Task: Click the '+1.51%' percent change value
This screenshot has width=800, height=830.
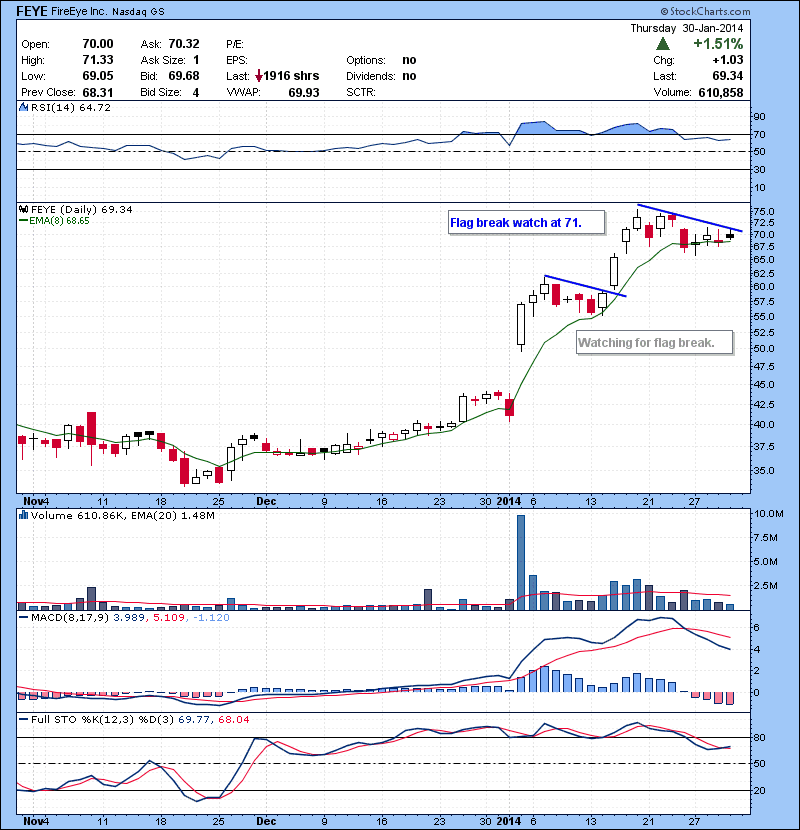Action: click(718, 43)
